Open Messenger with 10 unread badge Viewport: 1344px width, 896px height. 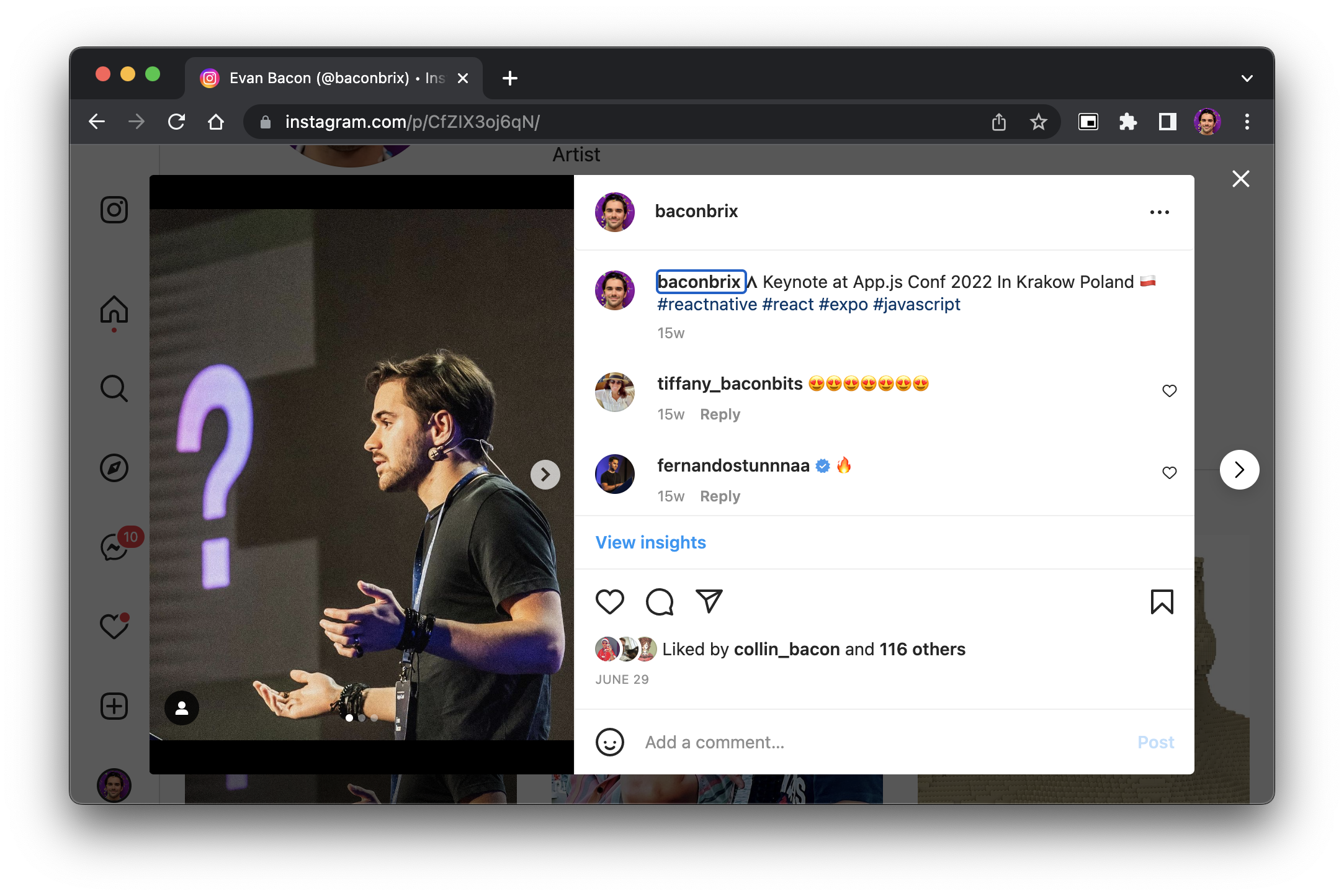(x=115, y=547)
